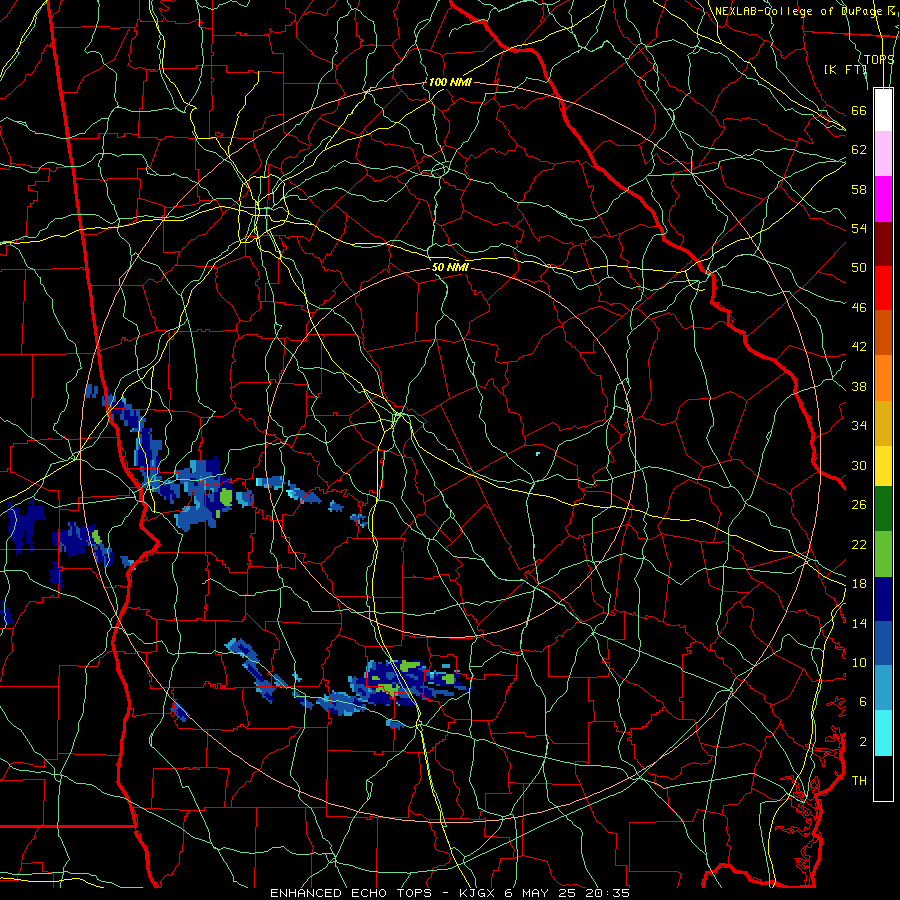Click the light blue legend swatch
900x900 pixels.
click(883, 688)
